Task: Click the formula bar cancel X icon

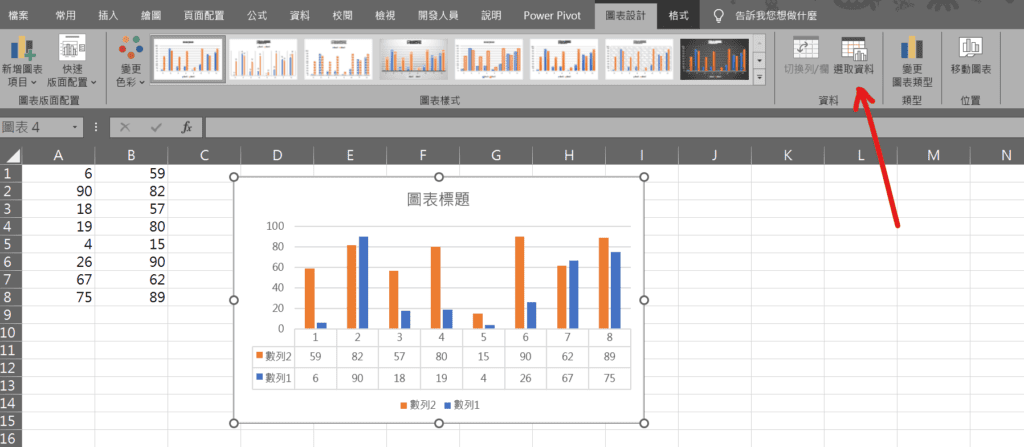Action: point(125,127)
